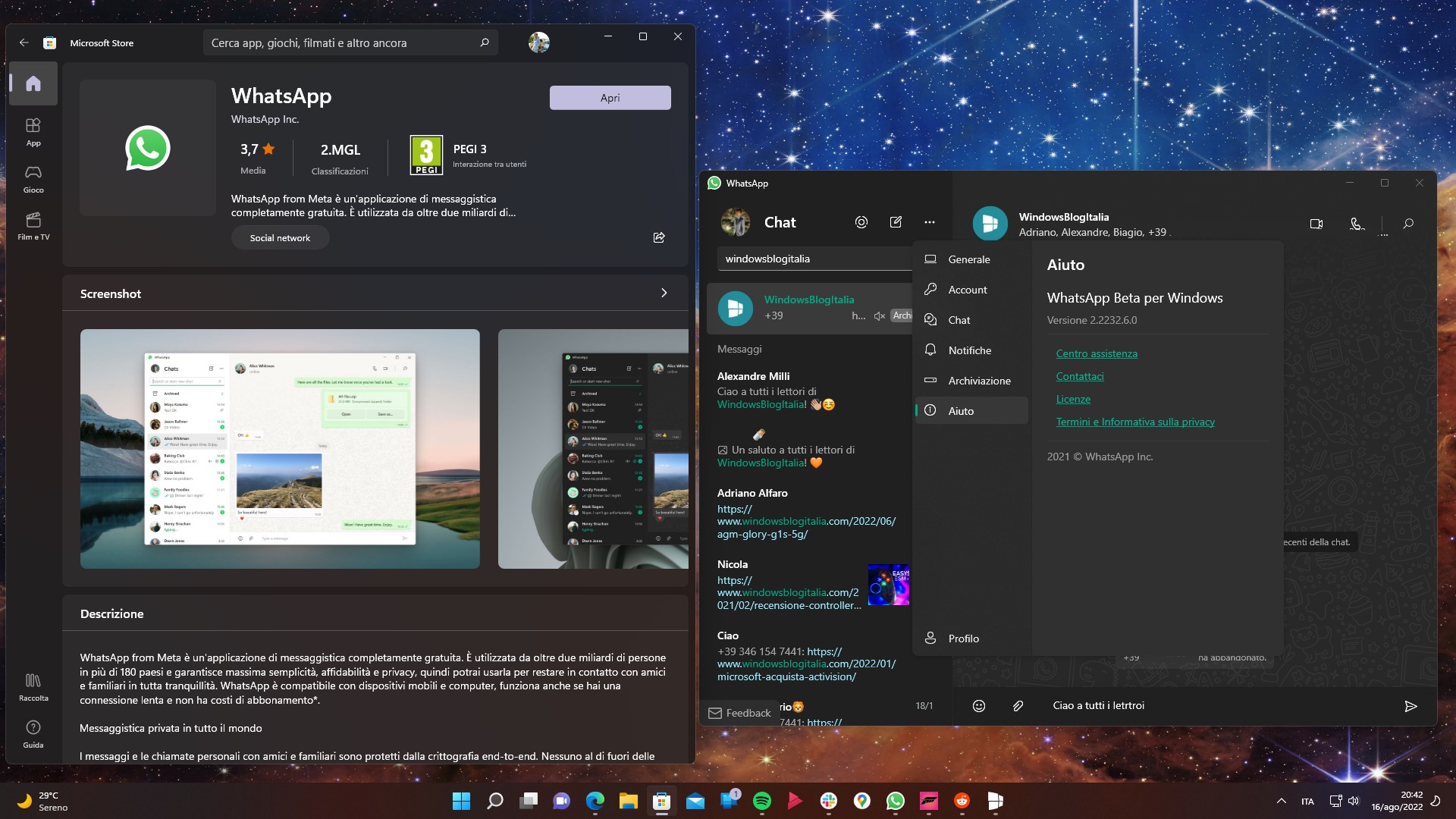Share the WhatsApp Store page
Image resolution: width=1456 pixels, height=819 pixels.
[x=659, y=237]
